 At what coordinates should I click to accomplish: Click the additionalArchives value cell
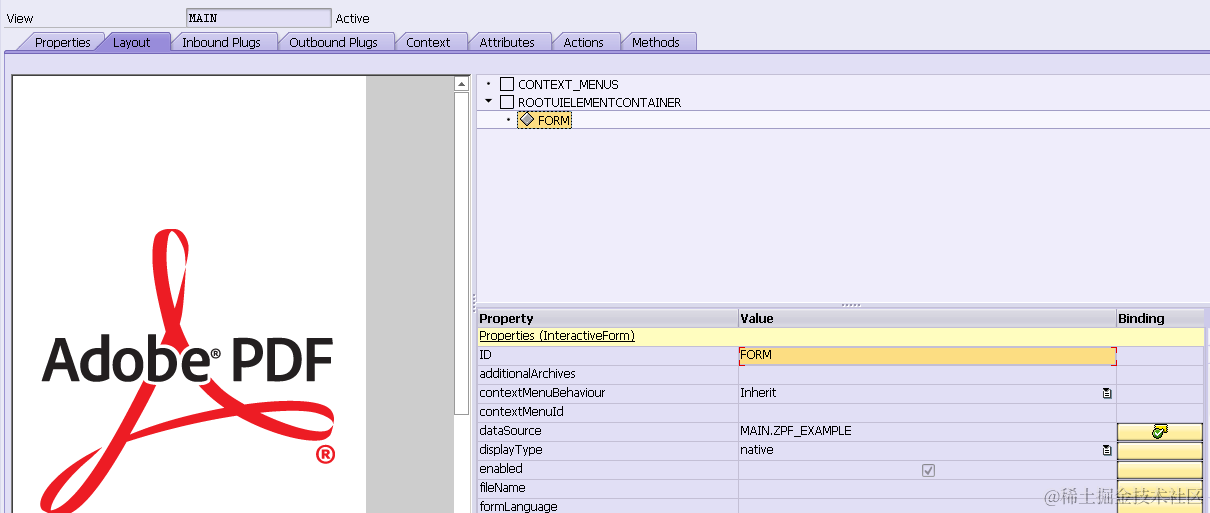[927, 374]
